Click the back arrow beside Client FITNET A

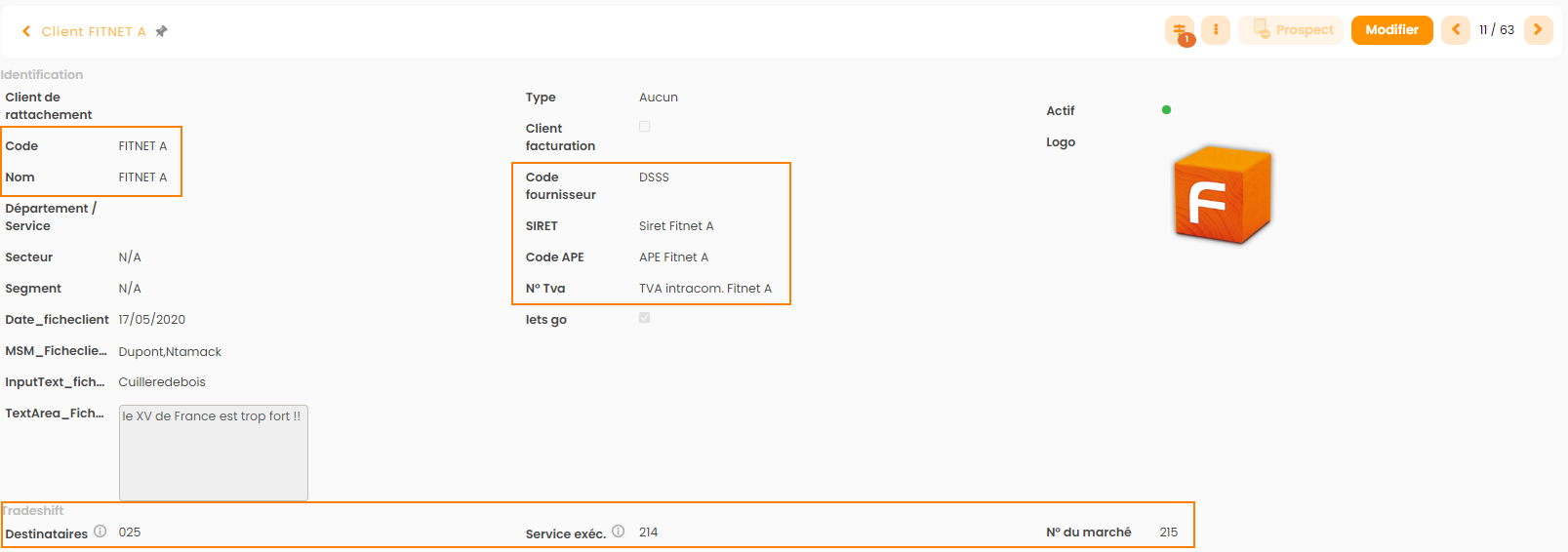pos(26,31)
